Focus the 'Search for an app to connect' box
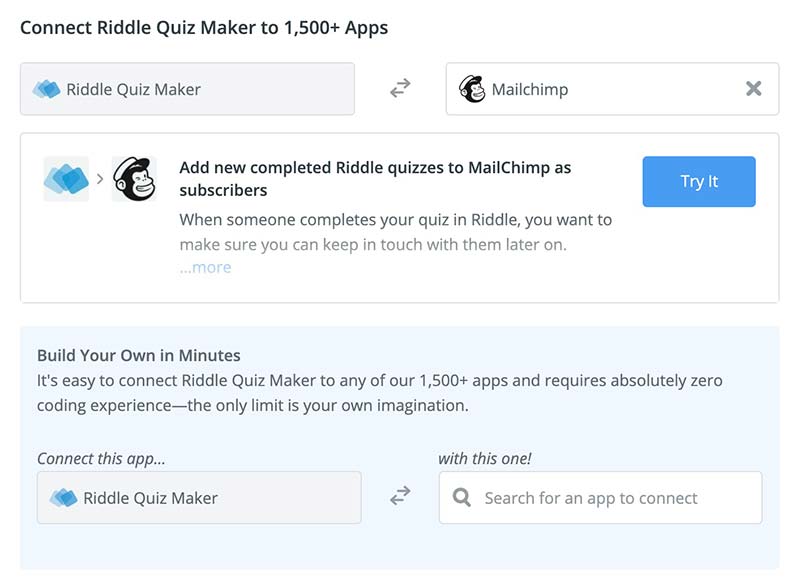This screenshot has width=800, height=587. [601, 498]
